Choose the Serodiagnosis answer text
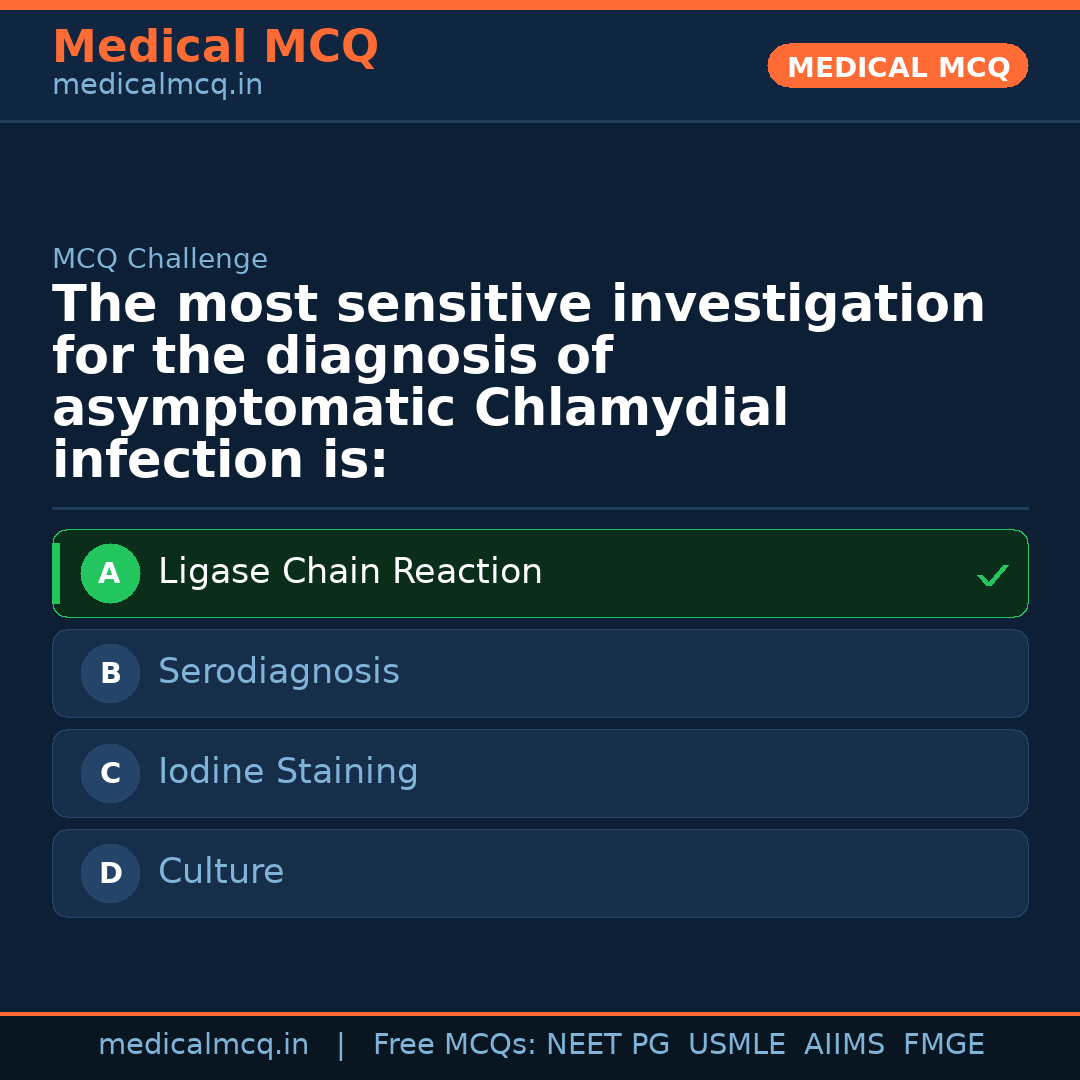Viewport: 1080px width, 1080px height. (278, 672)
